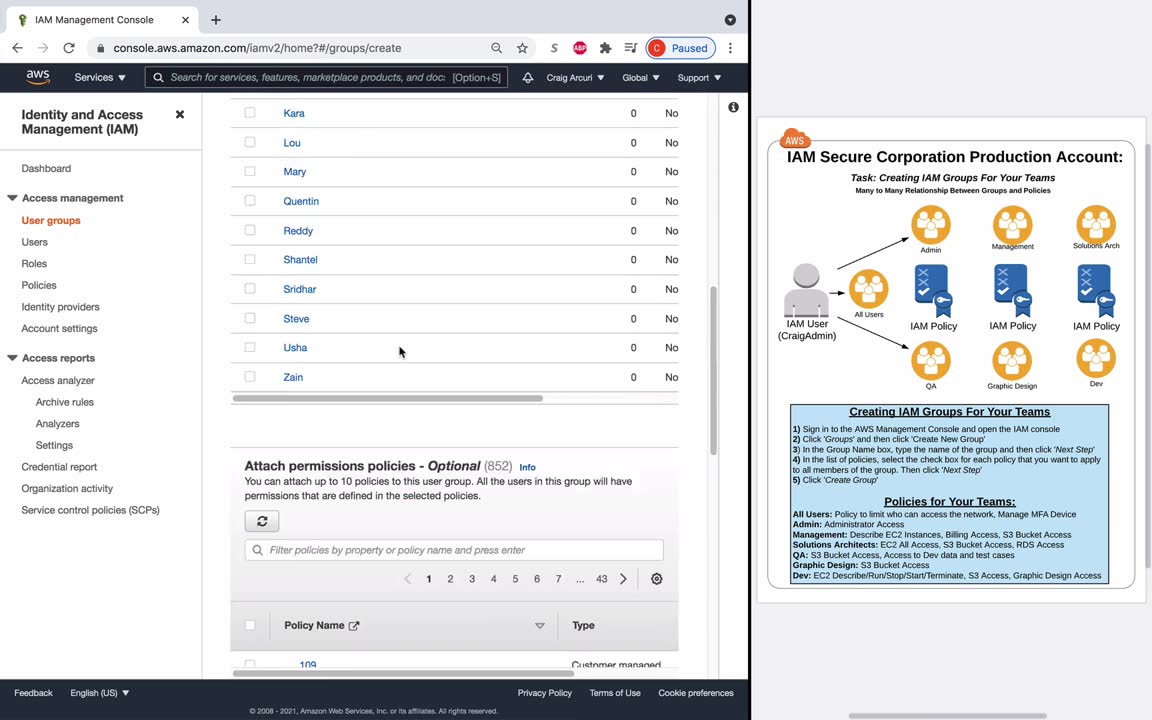Click the Admin group icon in diagram
The height and width of the screenshot is (720, 1152).
pos(931,225)
